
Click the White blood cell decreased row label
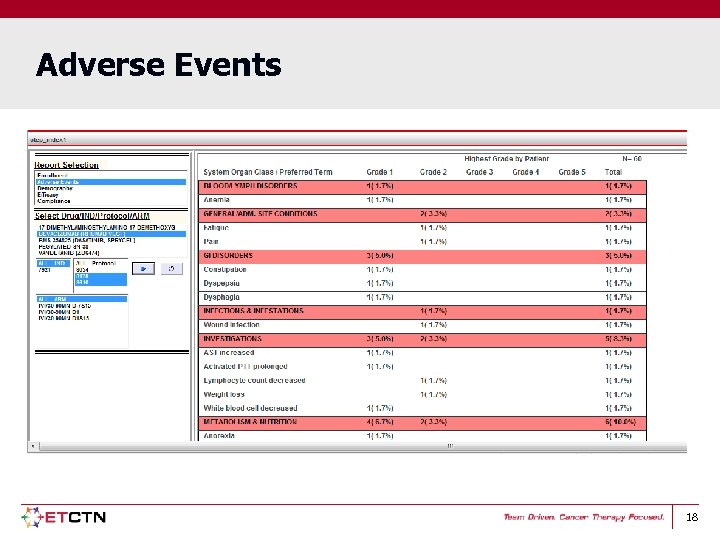(x=250, y=408)
